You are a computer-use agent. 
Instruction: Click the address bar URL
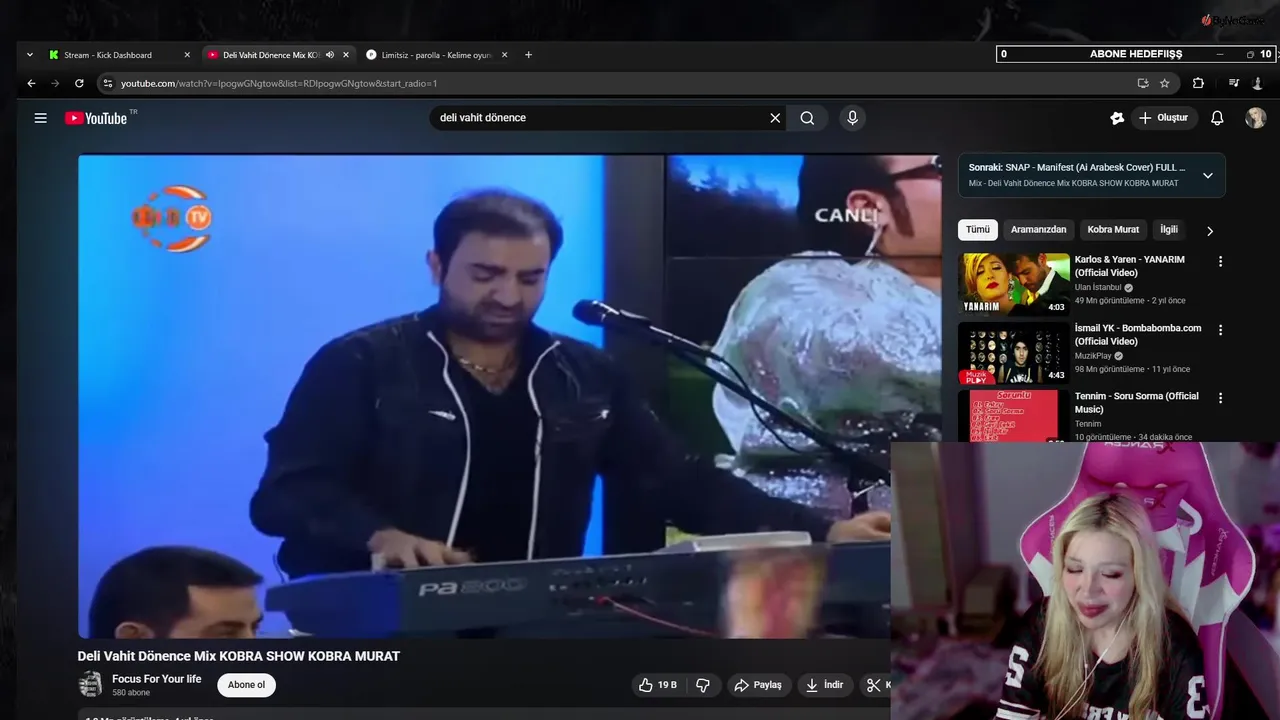point(279,84)
